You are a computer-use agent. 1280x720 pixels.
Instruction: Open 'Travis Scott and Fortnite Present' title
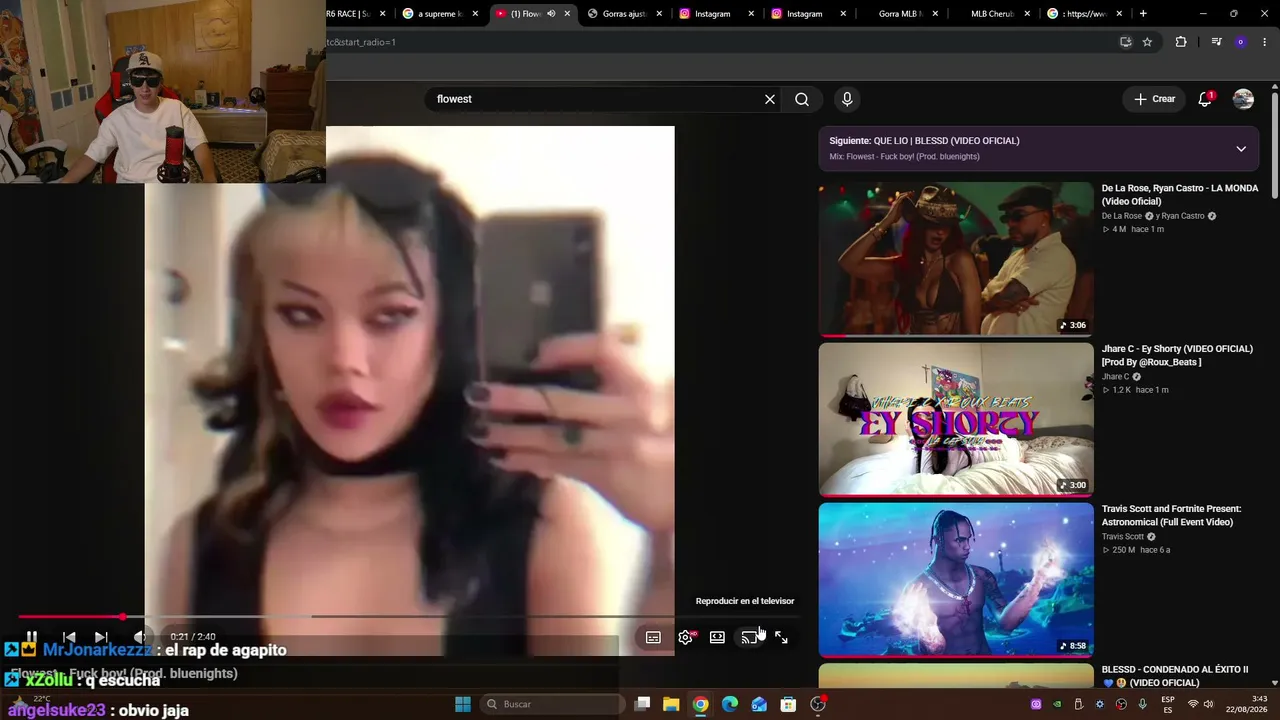point(1171,515)
